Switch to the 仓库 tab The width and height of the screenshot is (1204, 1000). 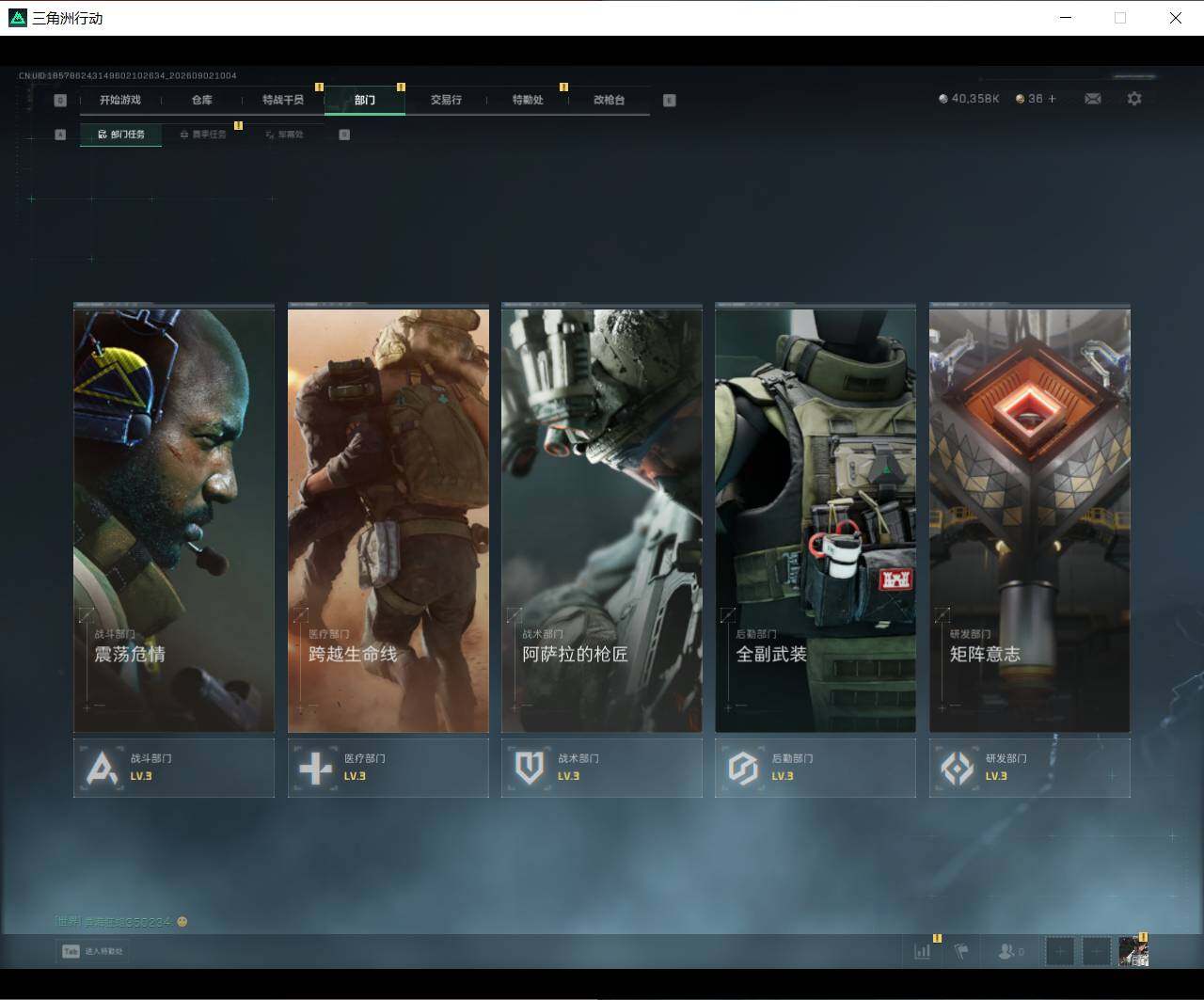202,100
